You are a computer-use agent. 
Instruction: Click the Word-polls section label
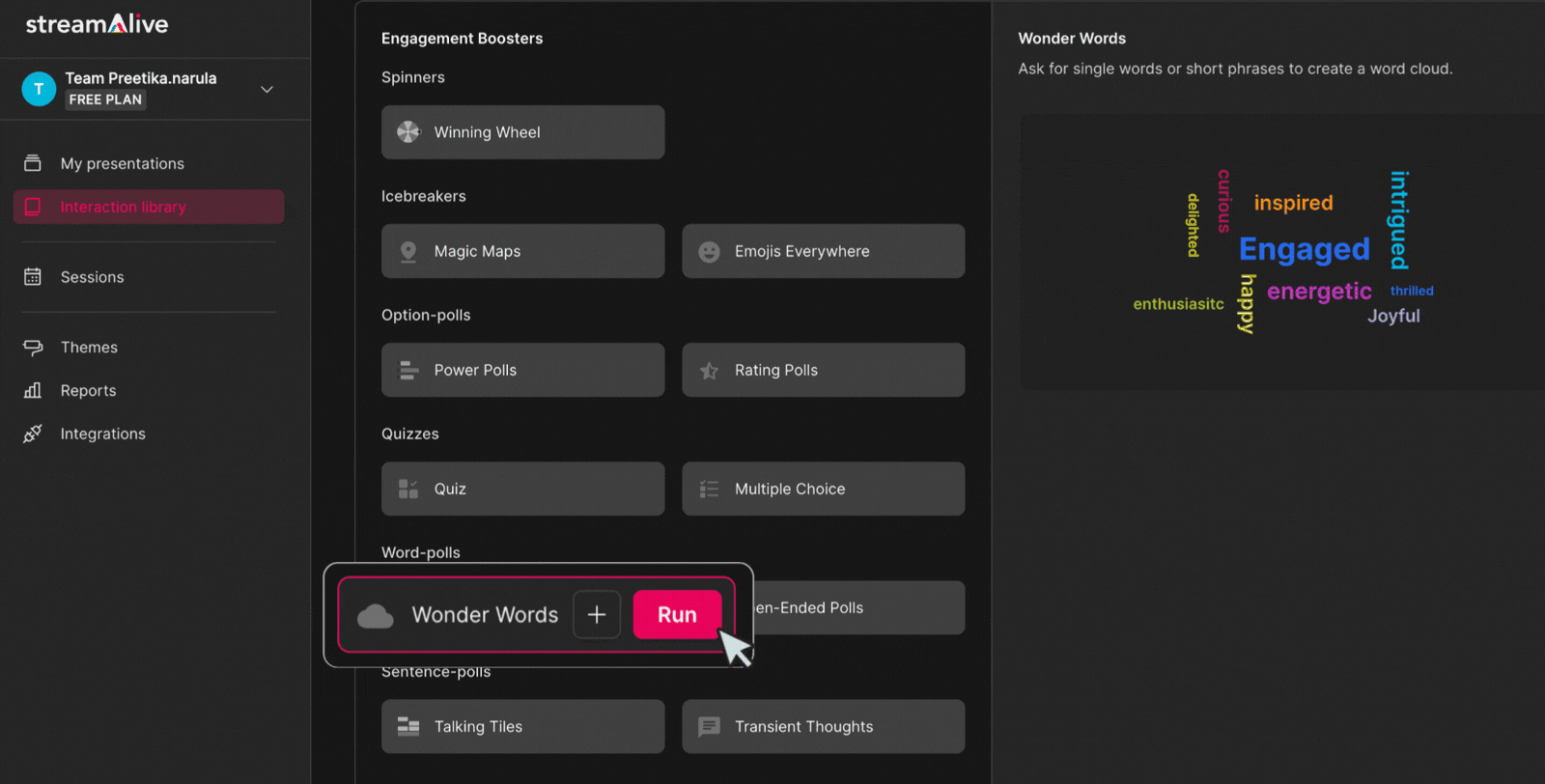pos(420,552)
